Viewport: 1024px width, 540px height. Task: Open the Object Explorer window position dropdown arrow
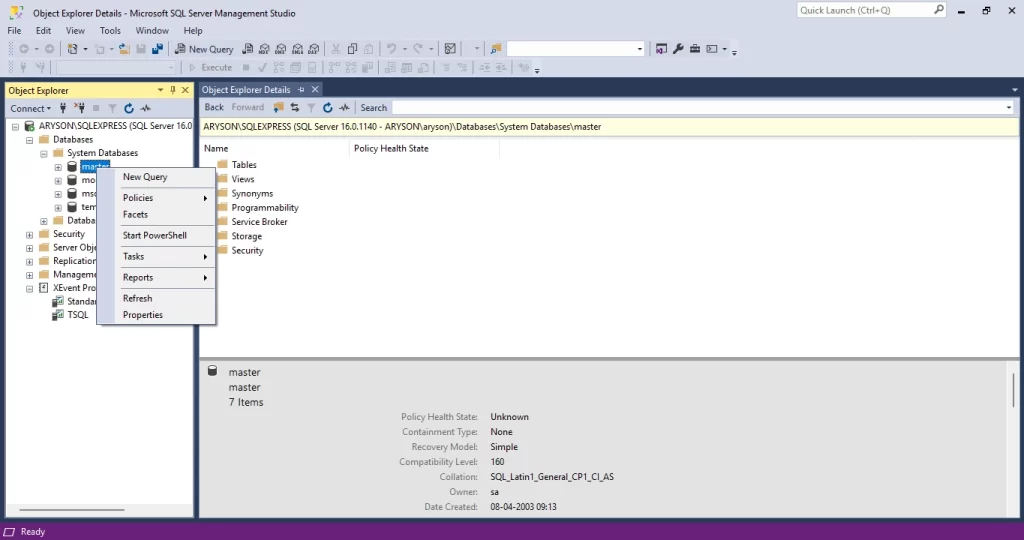coord(161,90)
